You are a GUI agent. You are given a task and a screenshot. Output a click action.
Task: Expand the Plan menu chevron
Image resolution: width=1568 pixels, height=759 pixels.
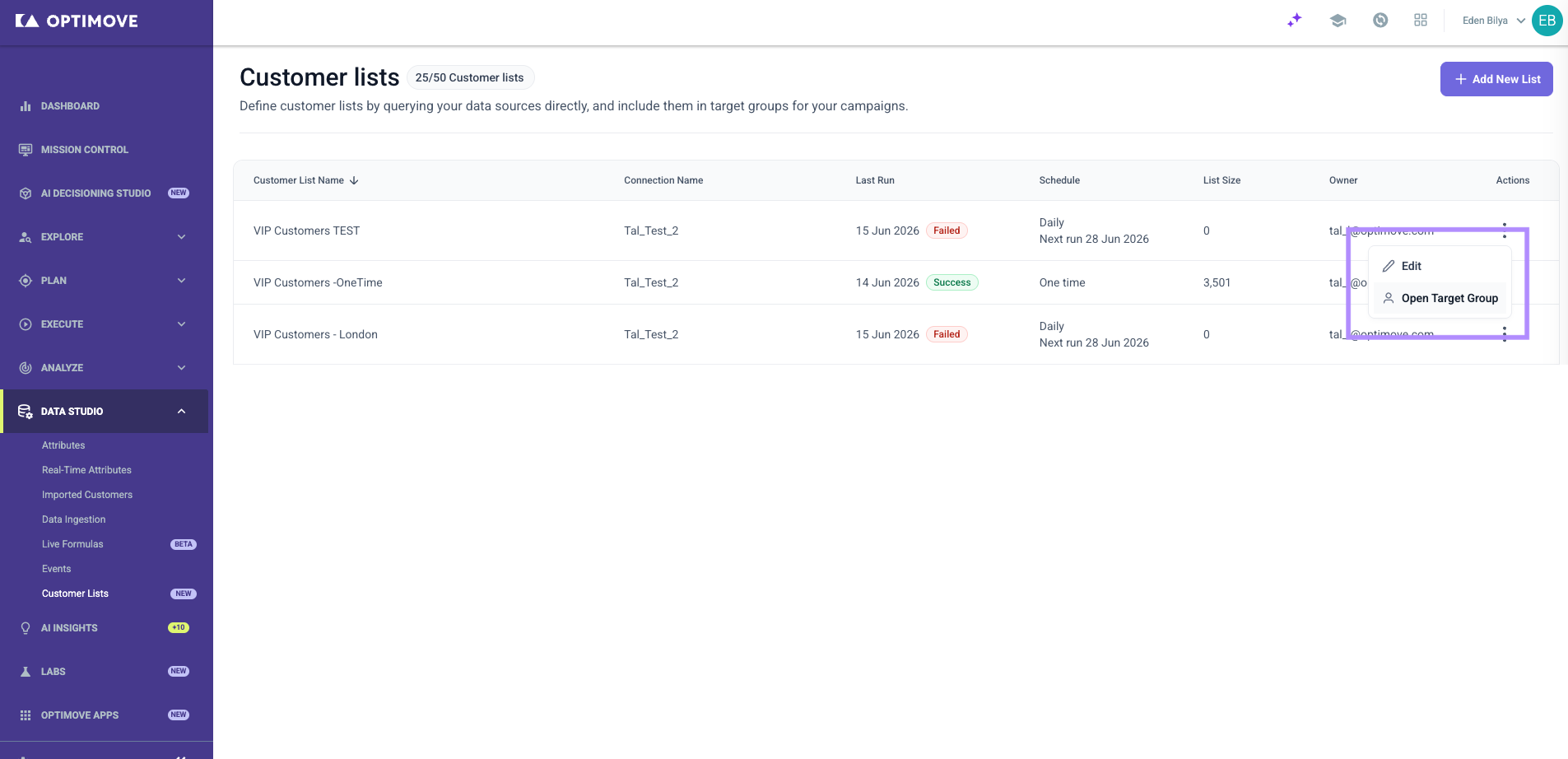[182, 281]
